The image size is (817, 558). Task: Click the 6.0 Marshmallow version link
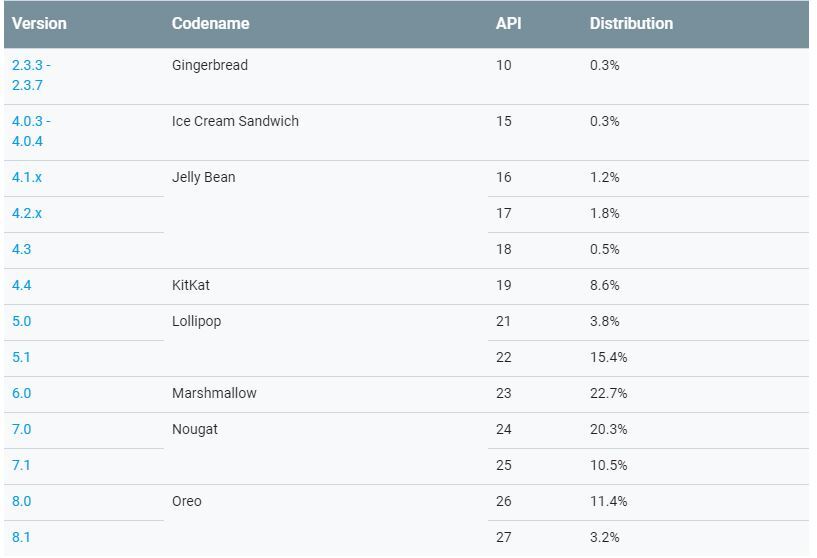(x=22, y=393)
